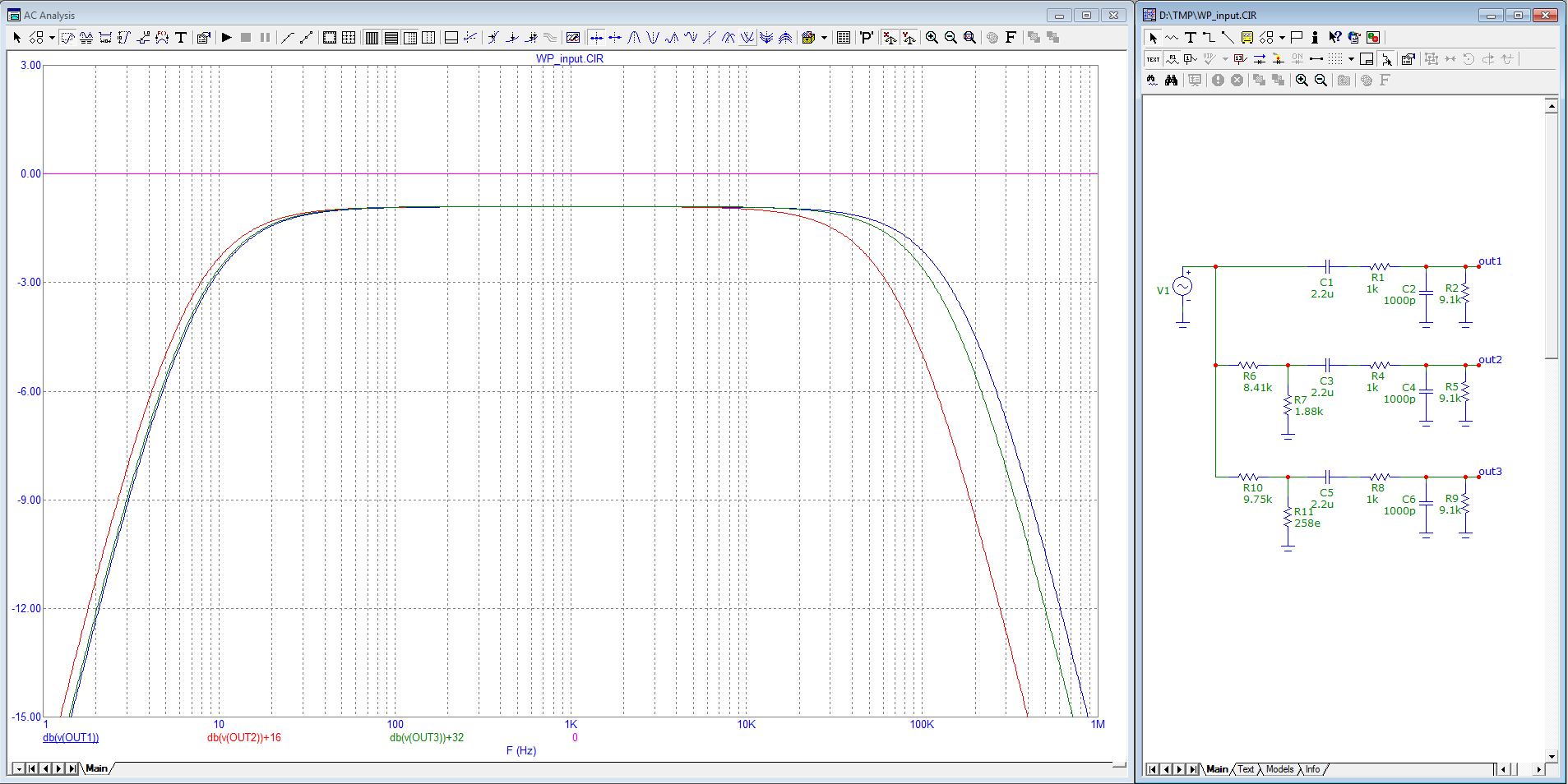Toggle horizontal grid lines on plot

tap(391, 37)
